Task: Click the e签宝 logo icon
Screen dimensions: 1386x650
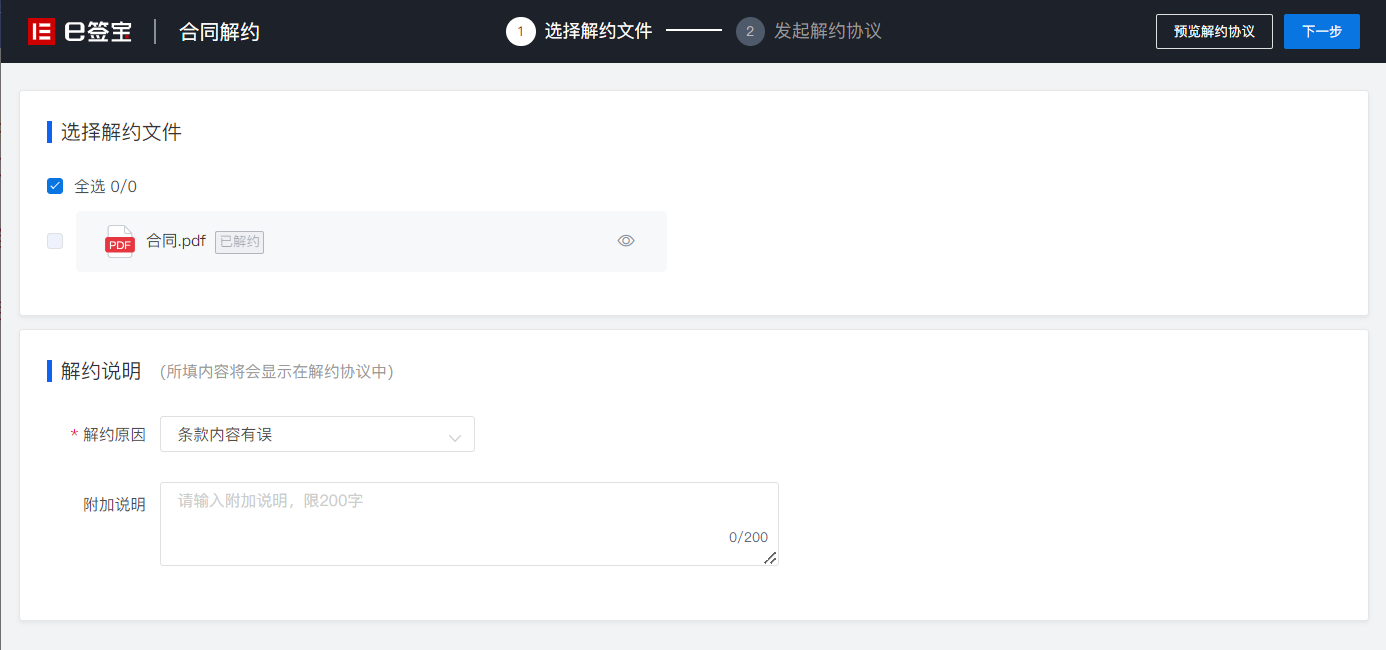Action: coord(41,31)
